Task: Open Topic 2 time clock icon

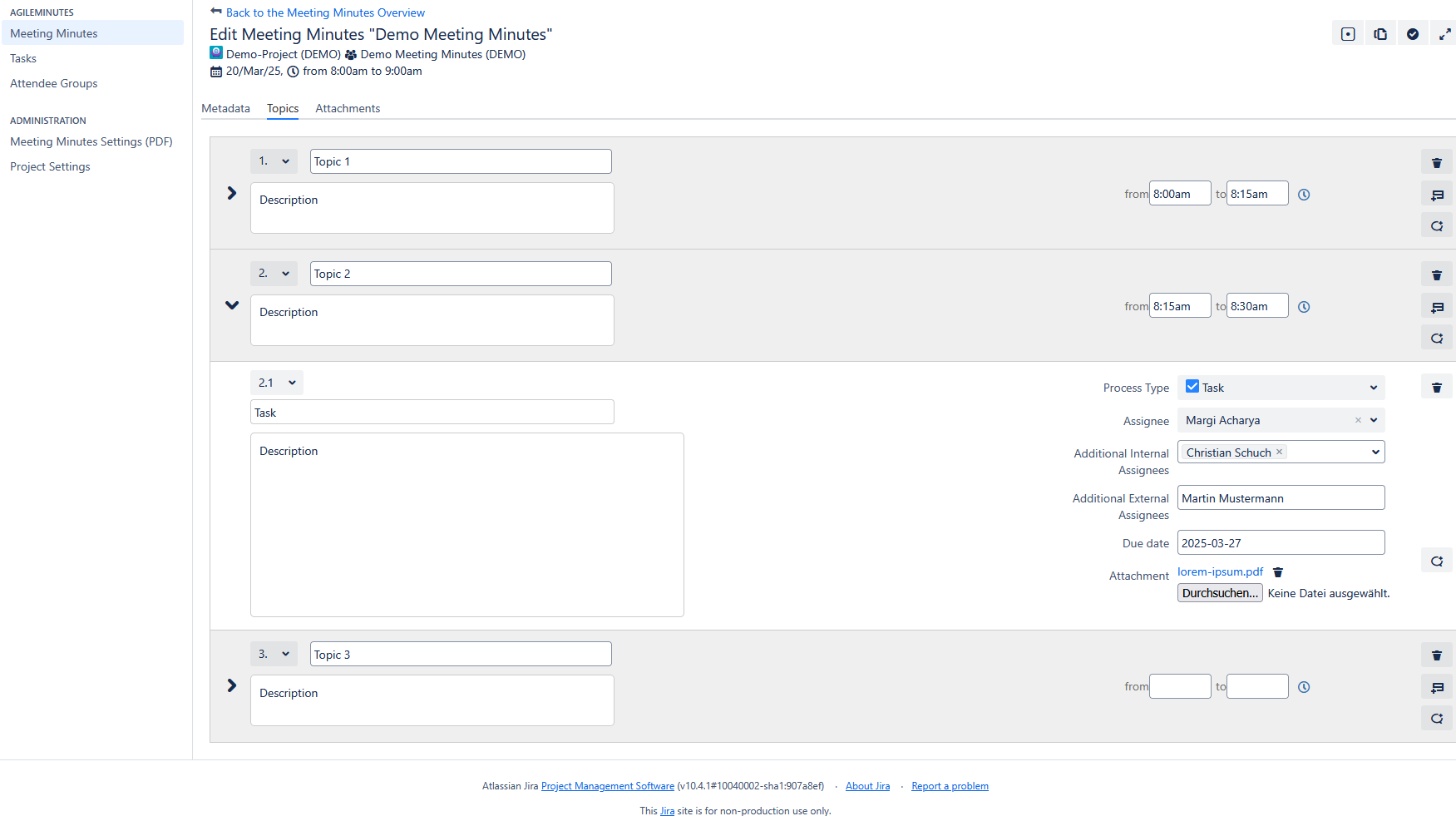Action: pyautogui.click(x=1304, y=307)
